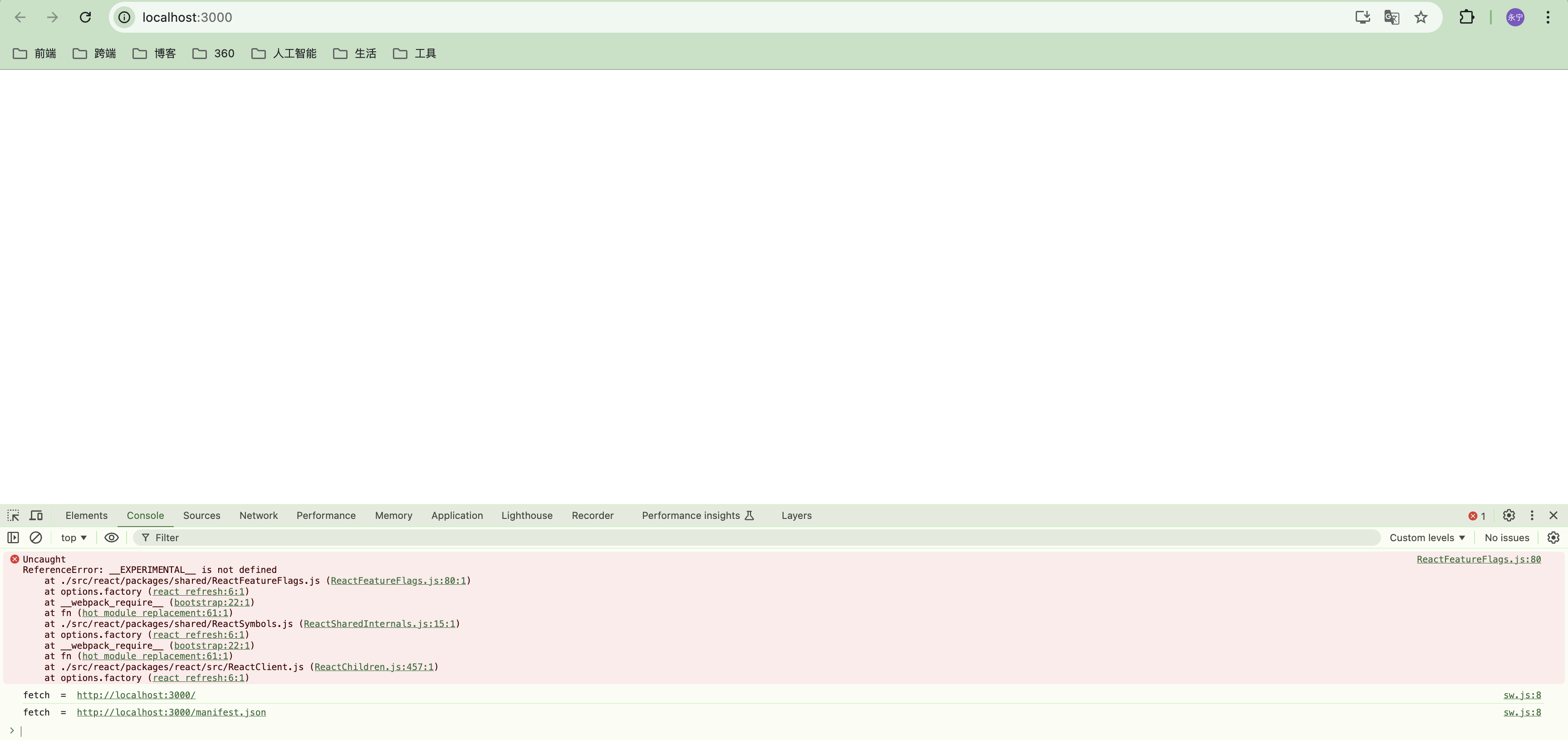
Task: Open console settings gear at right
Action: [x=1553, y=537]
